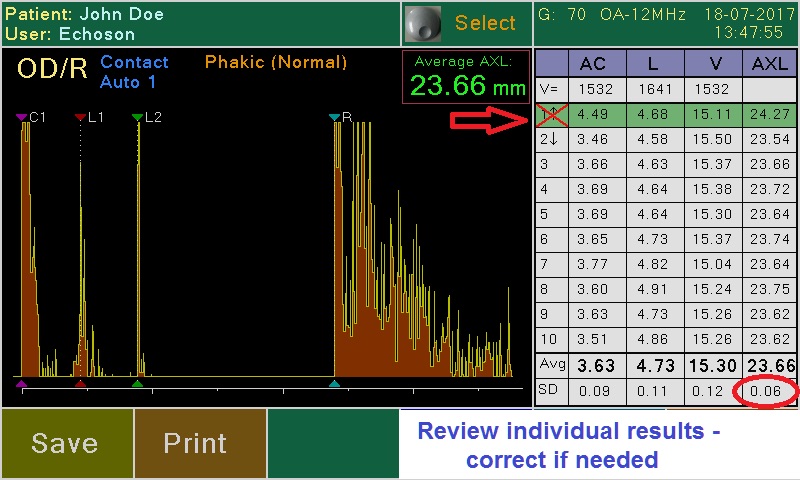Click the Avg lens value 4.73

pos(655,366)
